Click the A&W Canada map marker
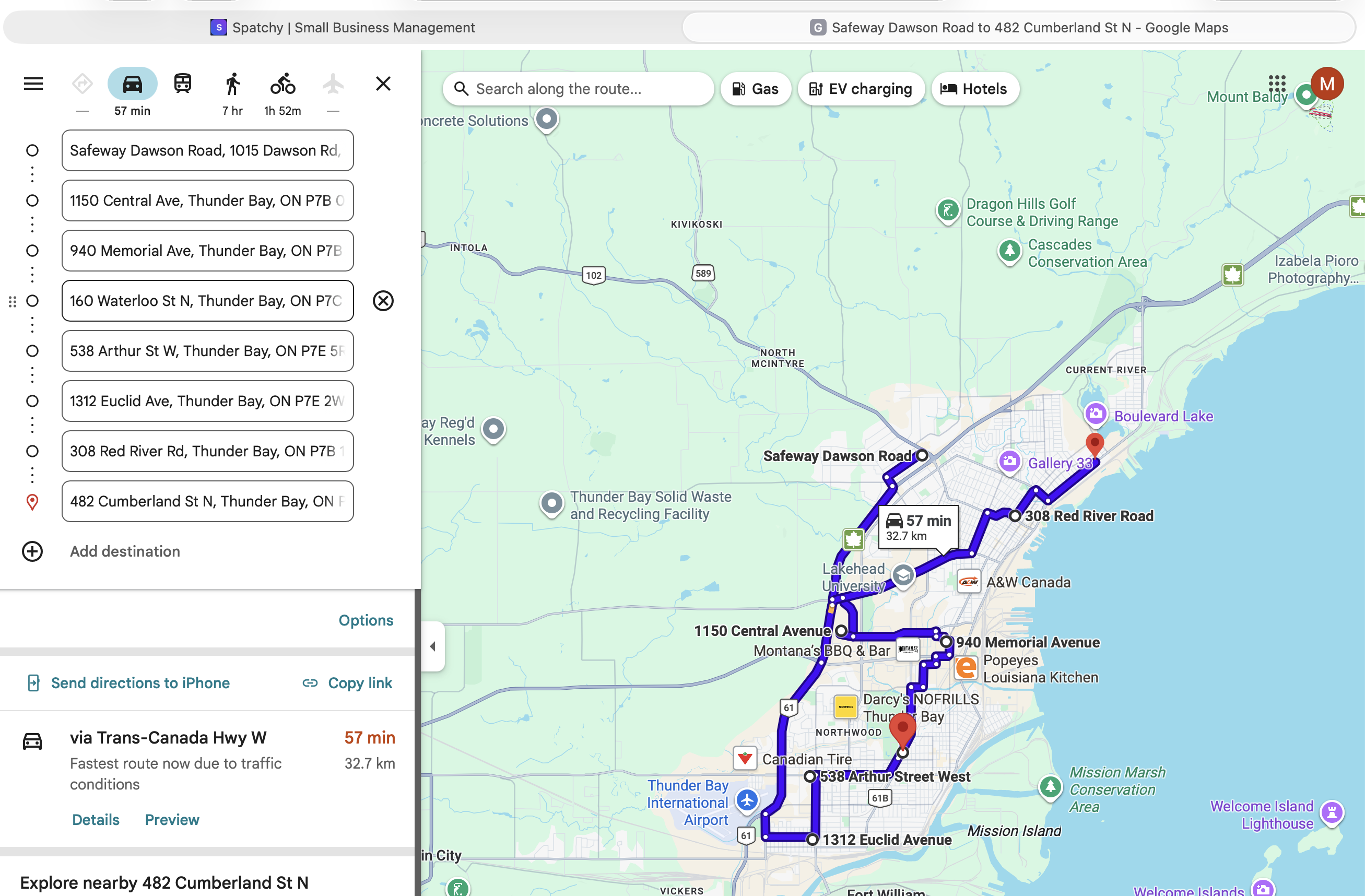1365x896 pixels. coord(969,582)
